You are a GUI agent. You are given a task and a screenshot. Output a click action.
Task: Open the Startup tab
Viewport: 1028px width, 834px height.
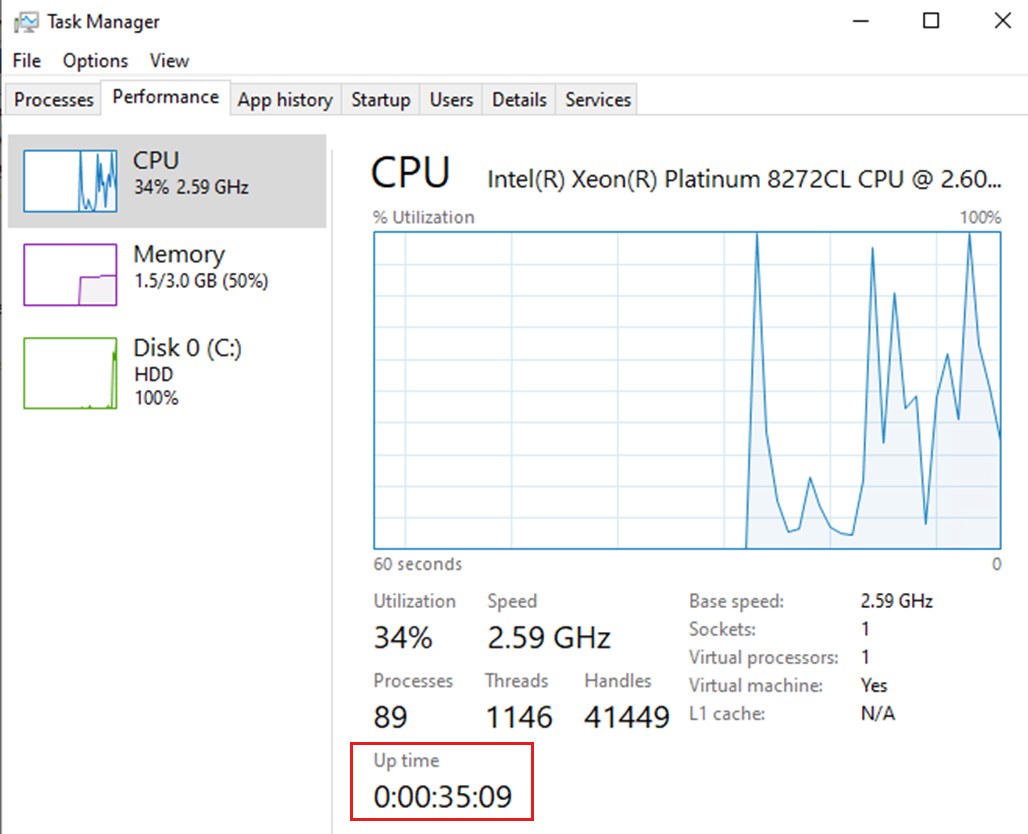click(380, 99)
